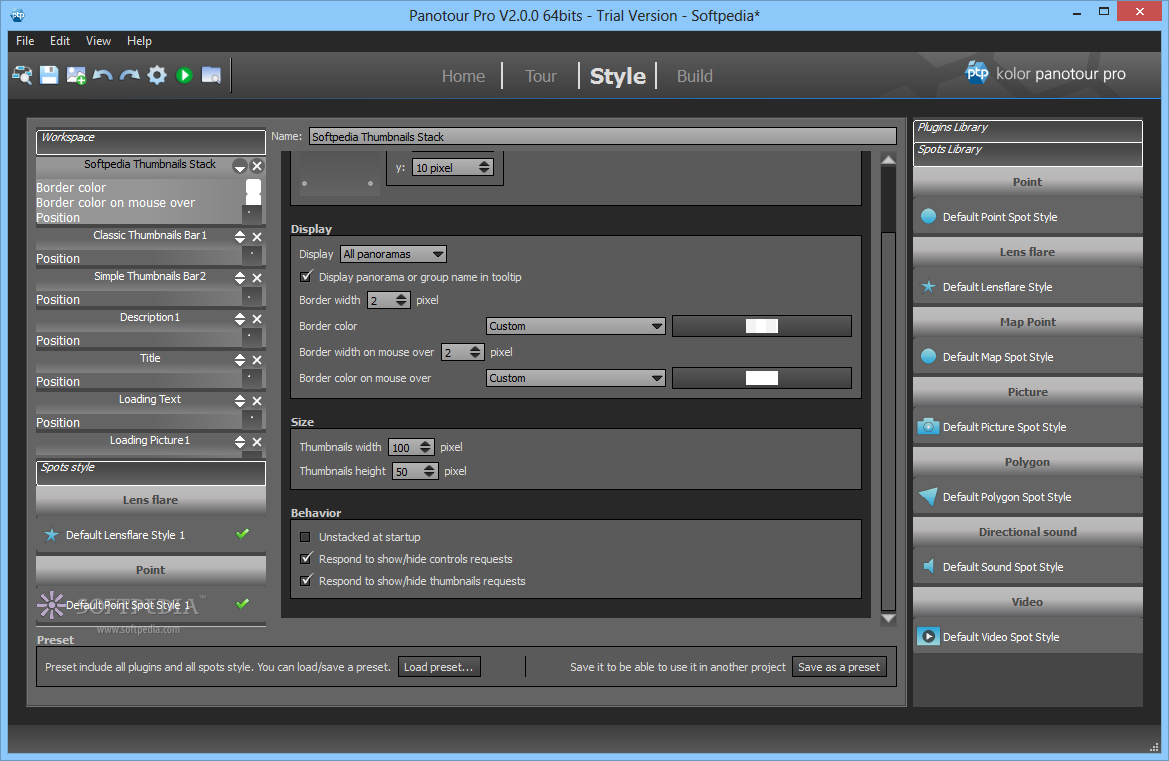Select the Default Point Spot Style 1 entry
Viewport: 1169px width, 761px height.
coord(151,604)
